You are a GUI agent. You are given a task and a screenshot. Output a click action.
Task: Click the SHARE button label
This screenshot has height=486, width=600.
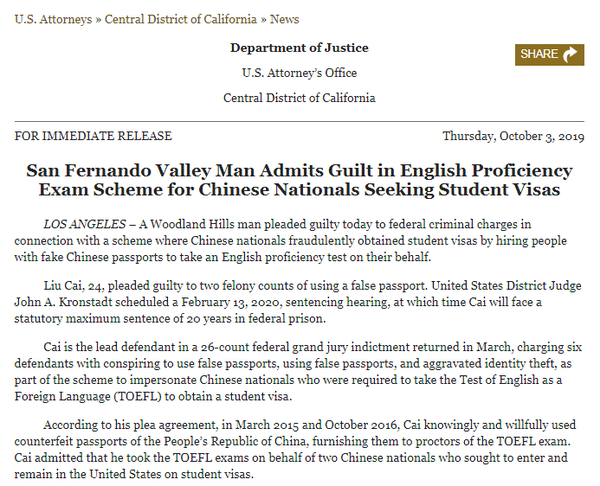click(539, 54)
